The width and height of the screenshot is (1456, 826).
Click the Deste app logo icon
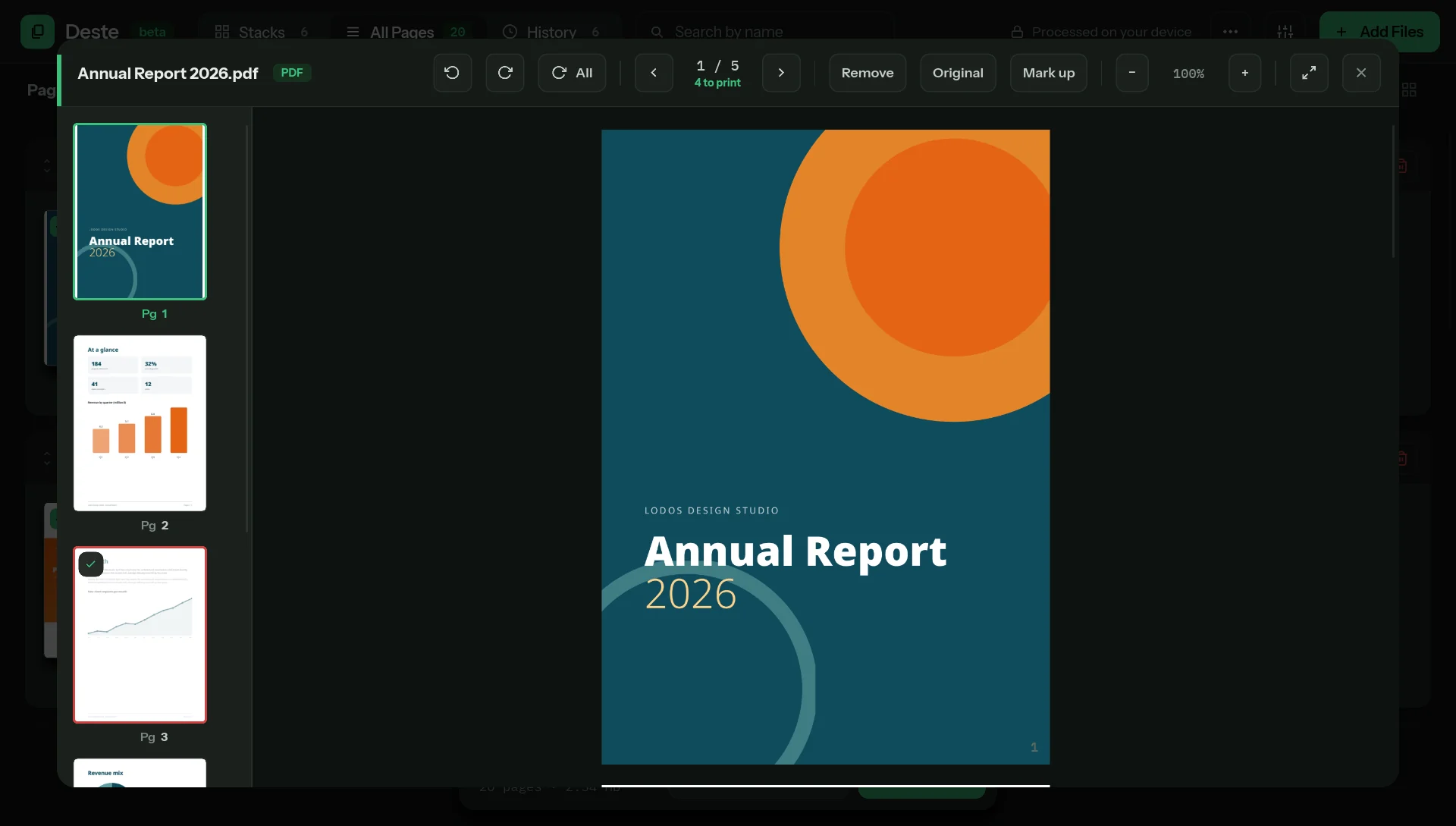coord(37,32)
